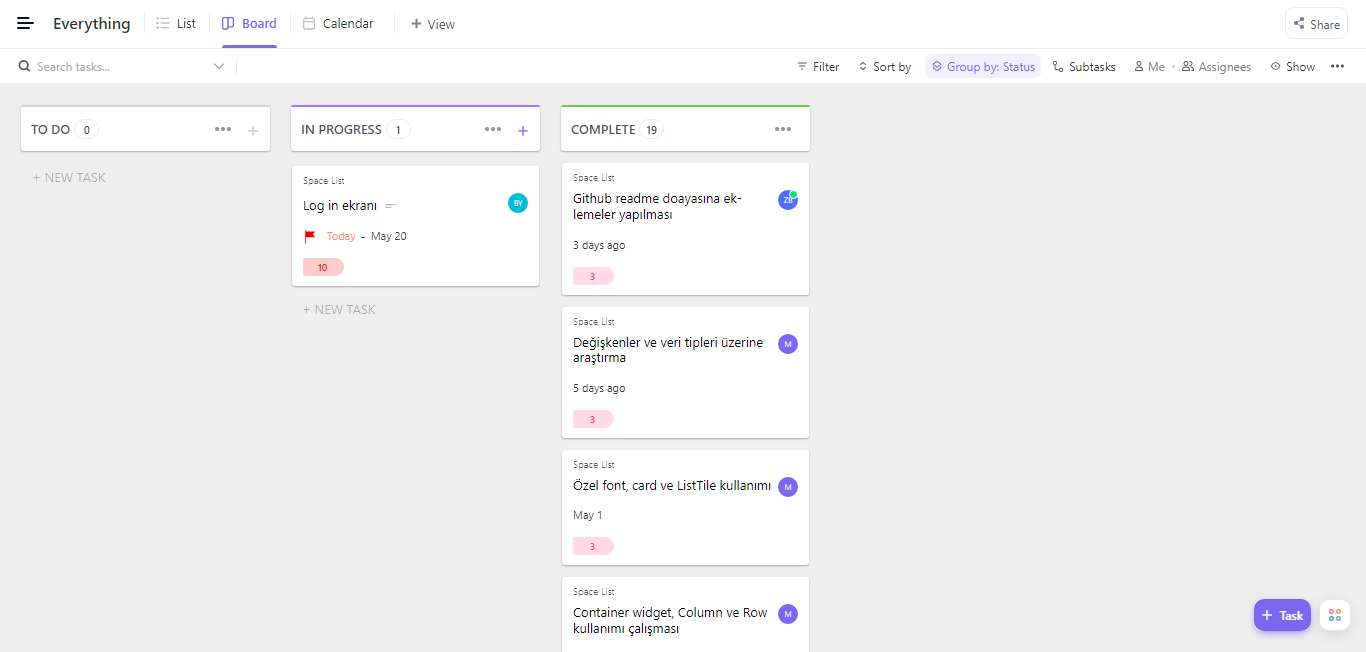Add a task via NEW TASK under TO DO
This screenshot has width=1366, height=652.
click(69, 177)
